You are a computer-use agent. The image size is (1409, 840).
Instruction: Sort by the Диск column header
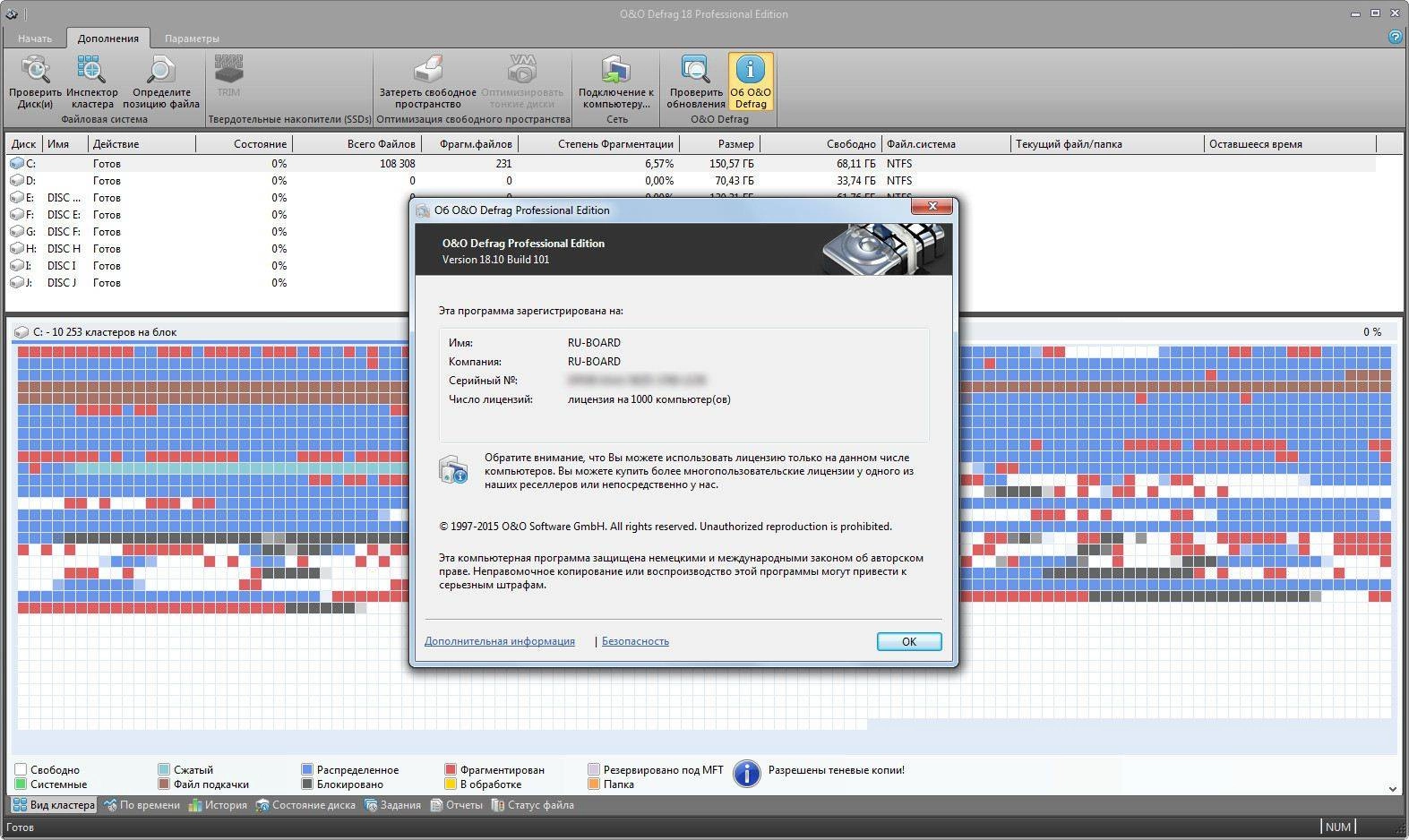(24, 144)
